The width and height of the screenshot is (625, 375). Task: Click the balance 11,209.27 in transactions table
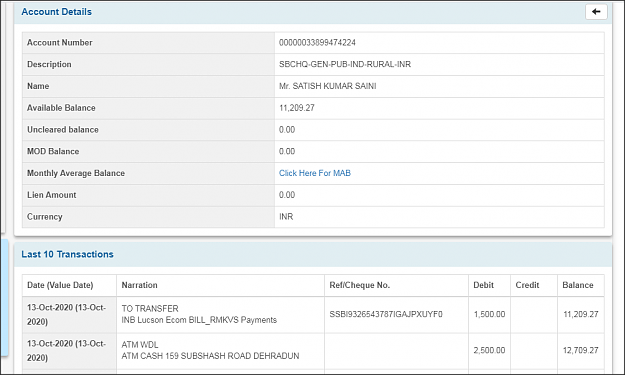(580, 314)
